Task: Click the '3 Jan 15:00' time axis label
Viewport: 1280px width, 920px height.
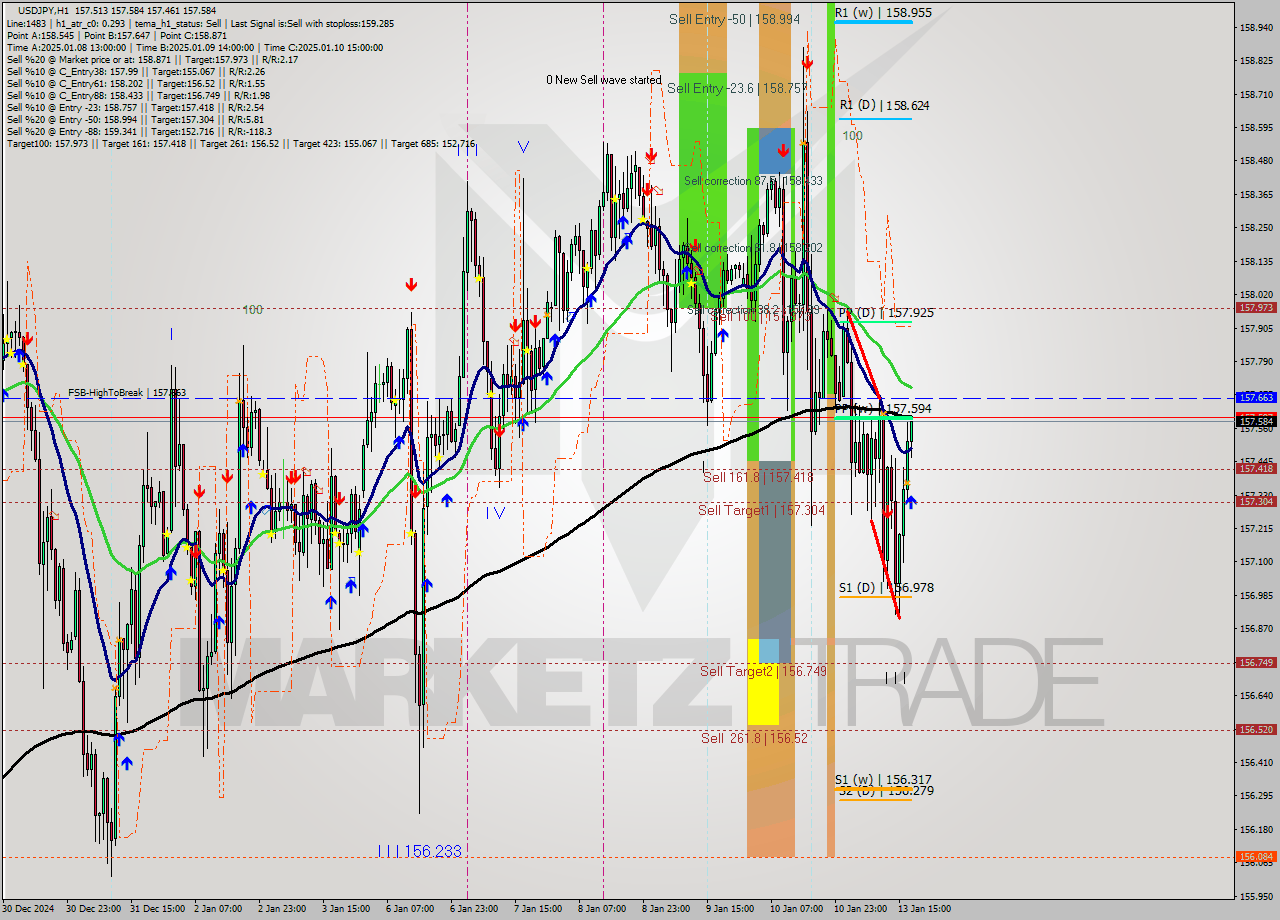Action: (347, 909)
